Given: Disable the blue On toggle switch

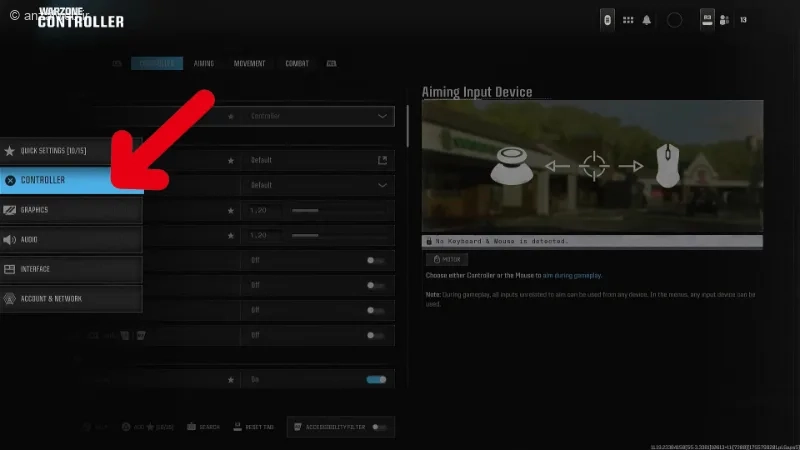Looking at the screenshot, I should point(377,380).
